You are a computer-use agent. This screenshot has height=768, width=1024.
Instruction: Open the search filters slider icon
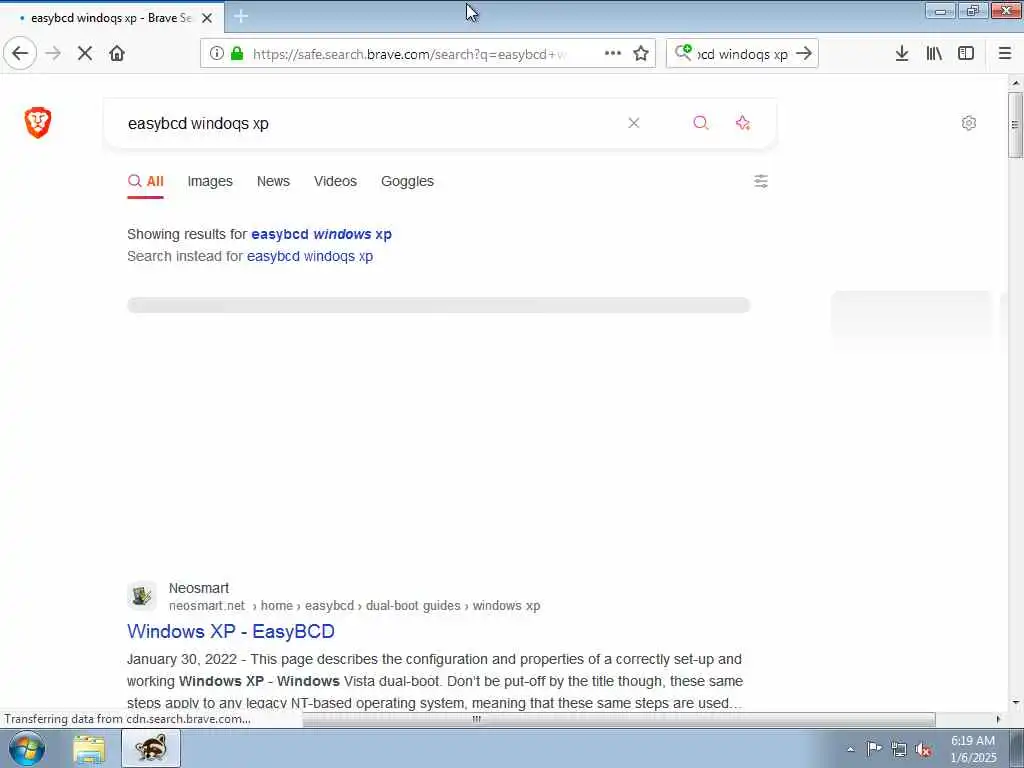pos(761,181)
